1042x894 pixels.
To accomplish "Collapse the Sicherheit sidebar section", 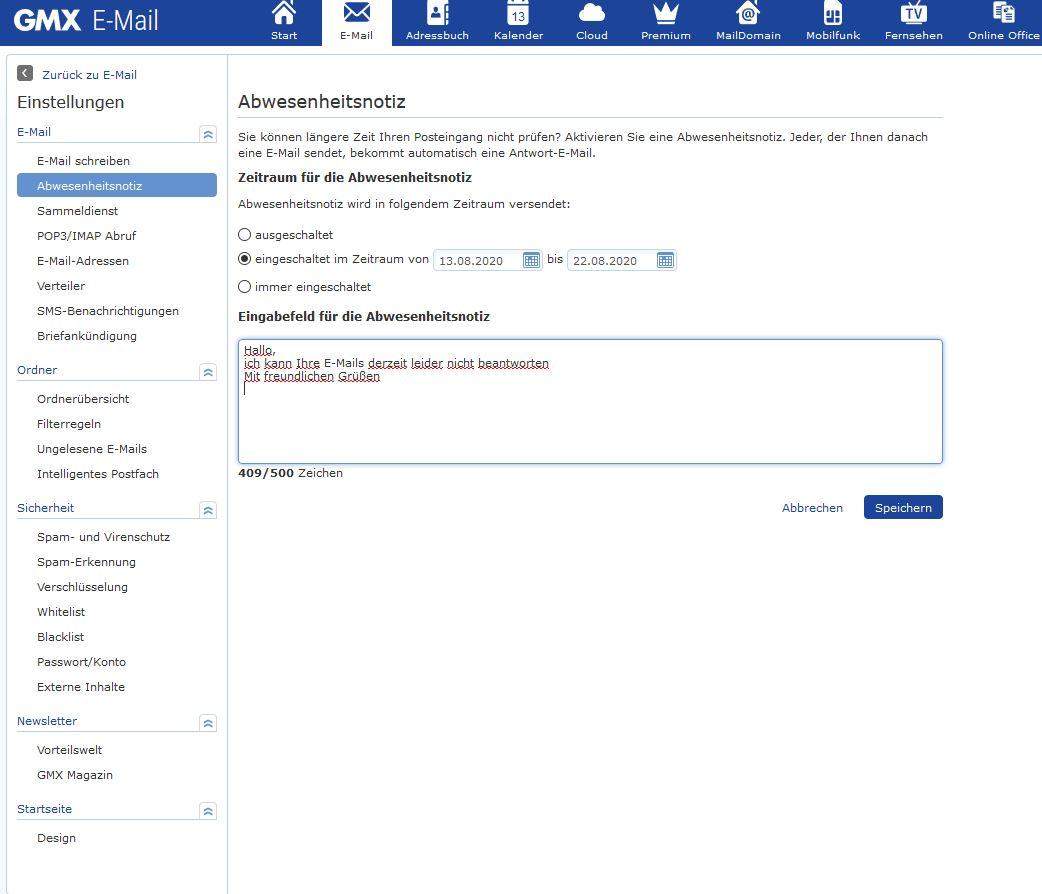I will (208, 510).
